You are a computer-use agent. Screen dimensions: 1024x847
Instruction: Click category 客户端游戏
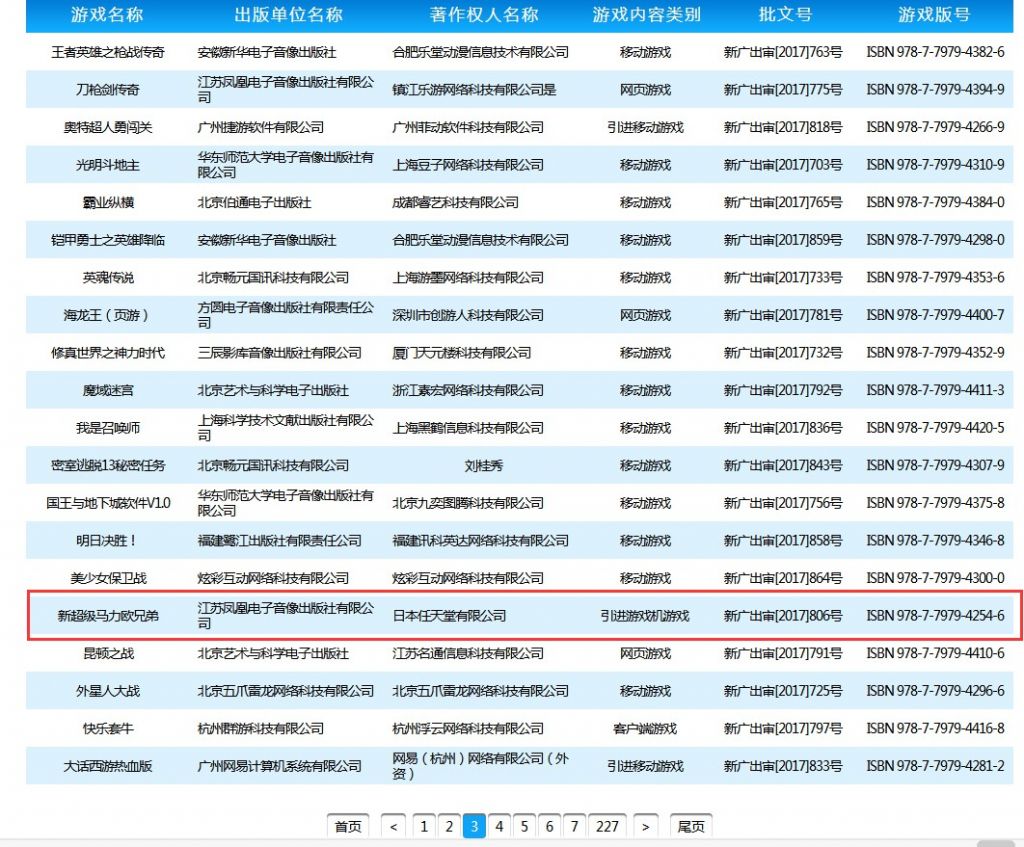[645, 728]
